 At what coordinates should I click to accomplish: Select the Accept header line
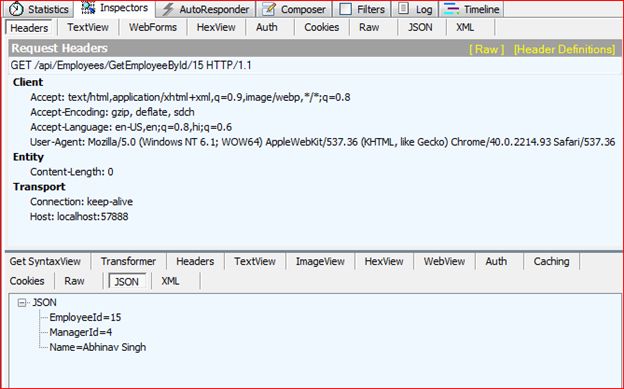(190, 97)
